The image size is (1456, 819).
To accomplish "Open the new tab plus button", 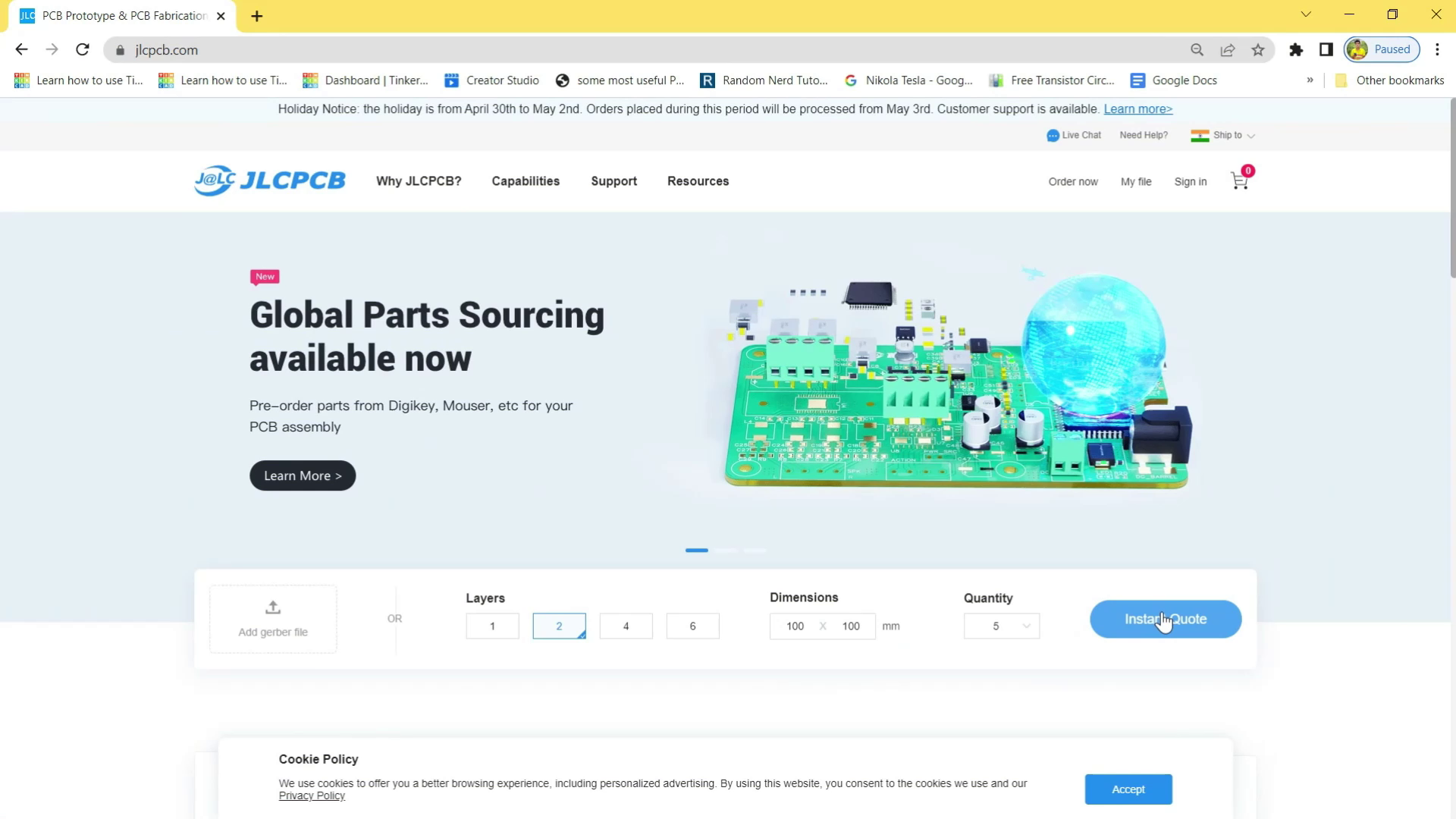I will (257, 16).
